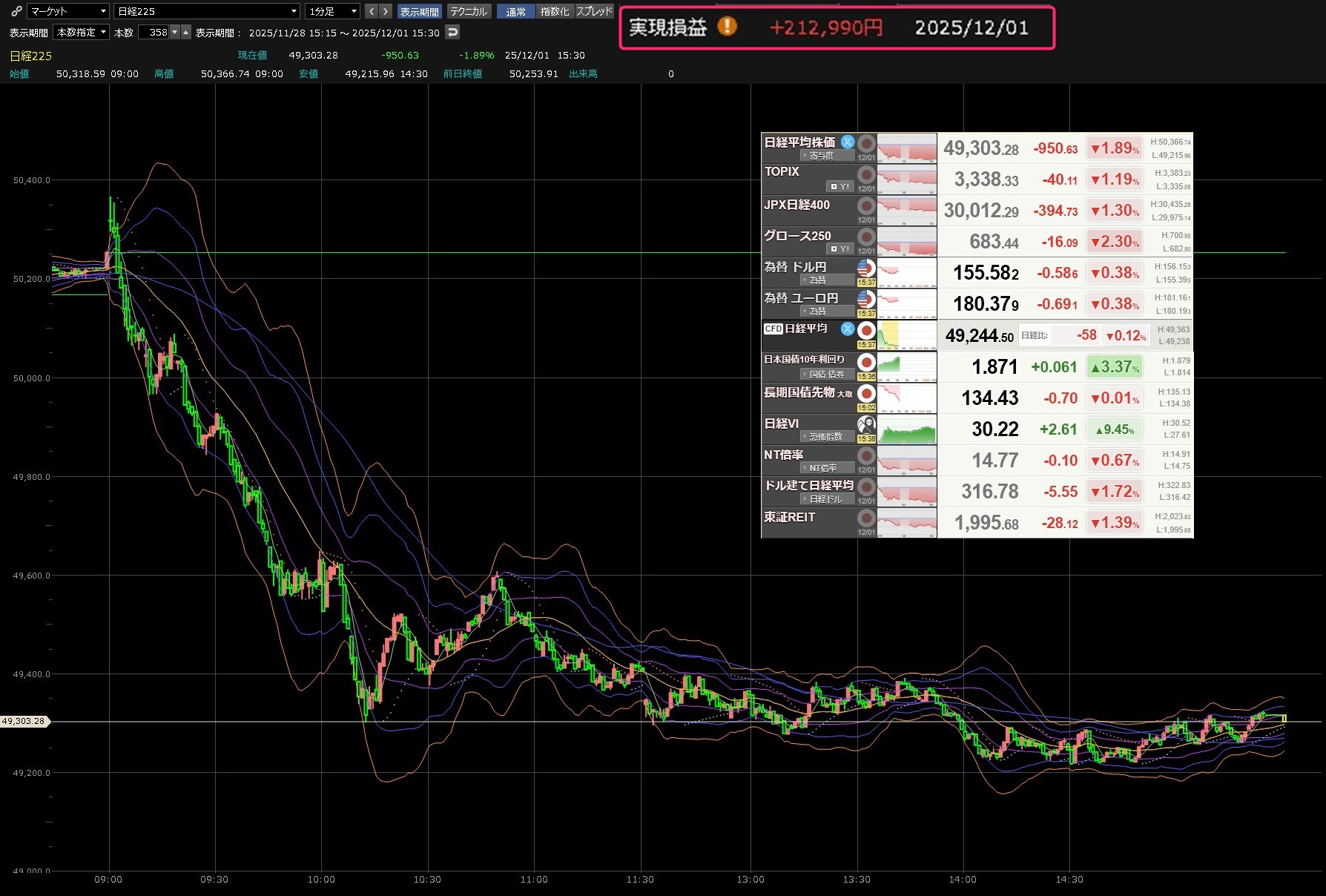This screenshot has width=1326, height=896.
Task: Open the マーケット category dropdown
Action: pos(68,11)
